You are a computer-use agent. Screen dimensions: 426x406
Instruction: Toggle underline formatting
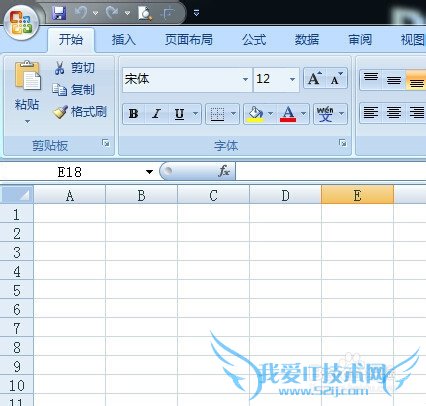coord(180,114)
